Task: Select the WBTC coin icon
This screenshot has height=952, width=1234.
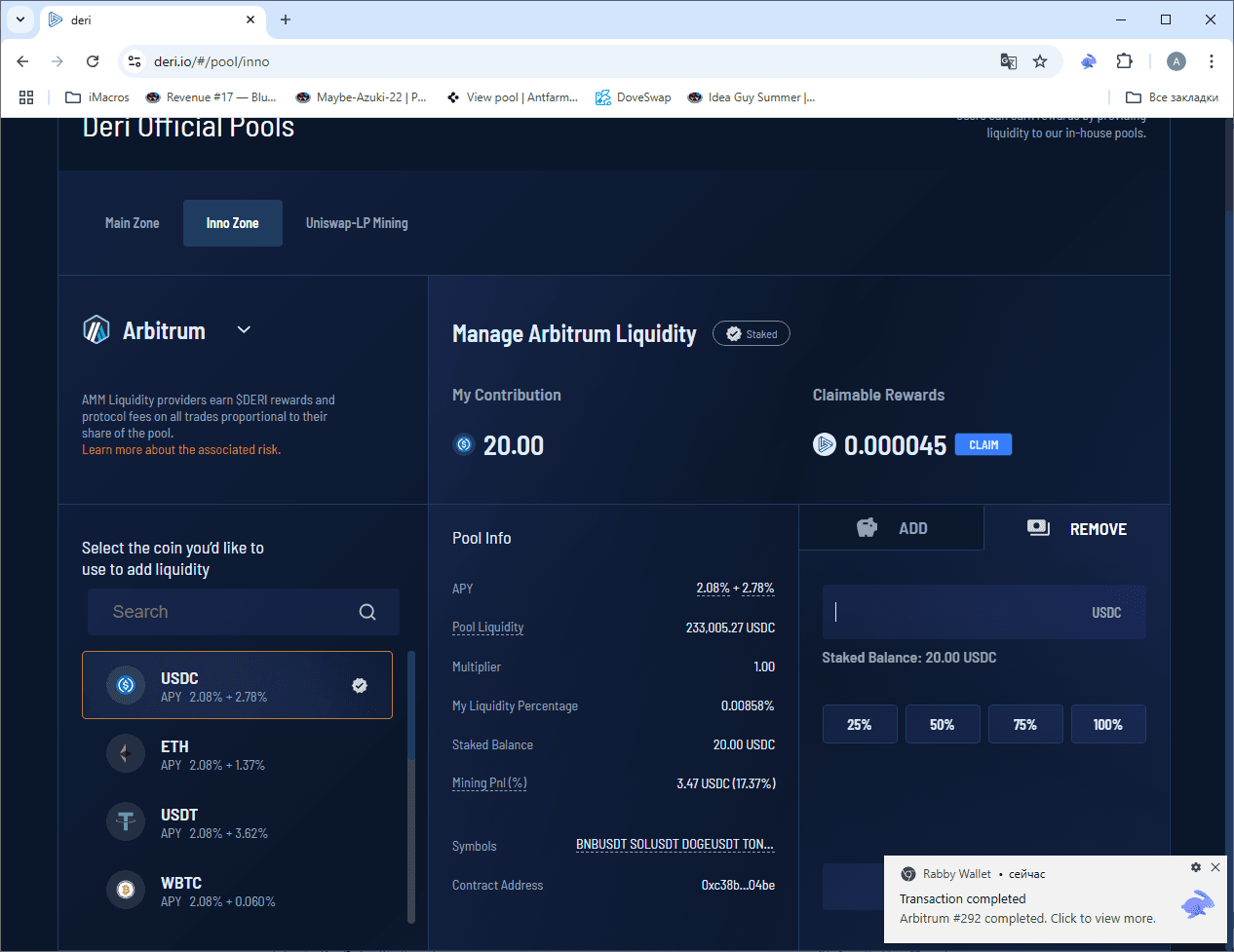Action: 126,890
